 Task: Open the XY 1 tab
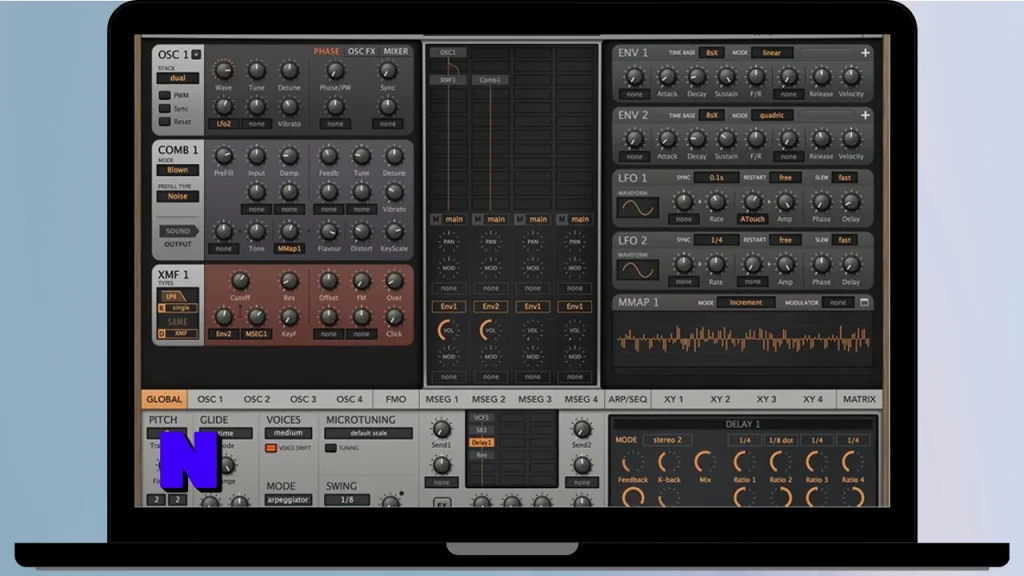click(x=674, y=399)
